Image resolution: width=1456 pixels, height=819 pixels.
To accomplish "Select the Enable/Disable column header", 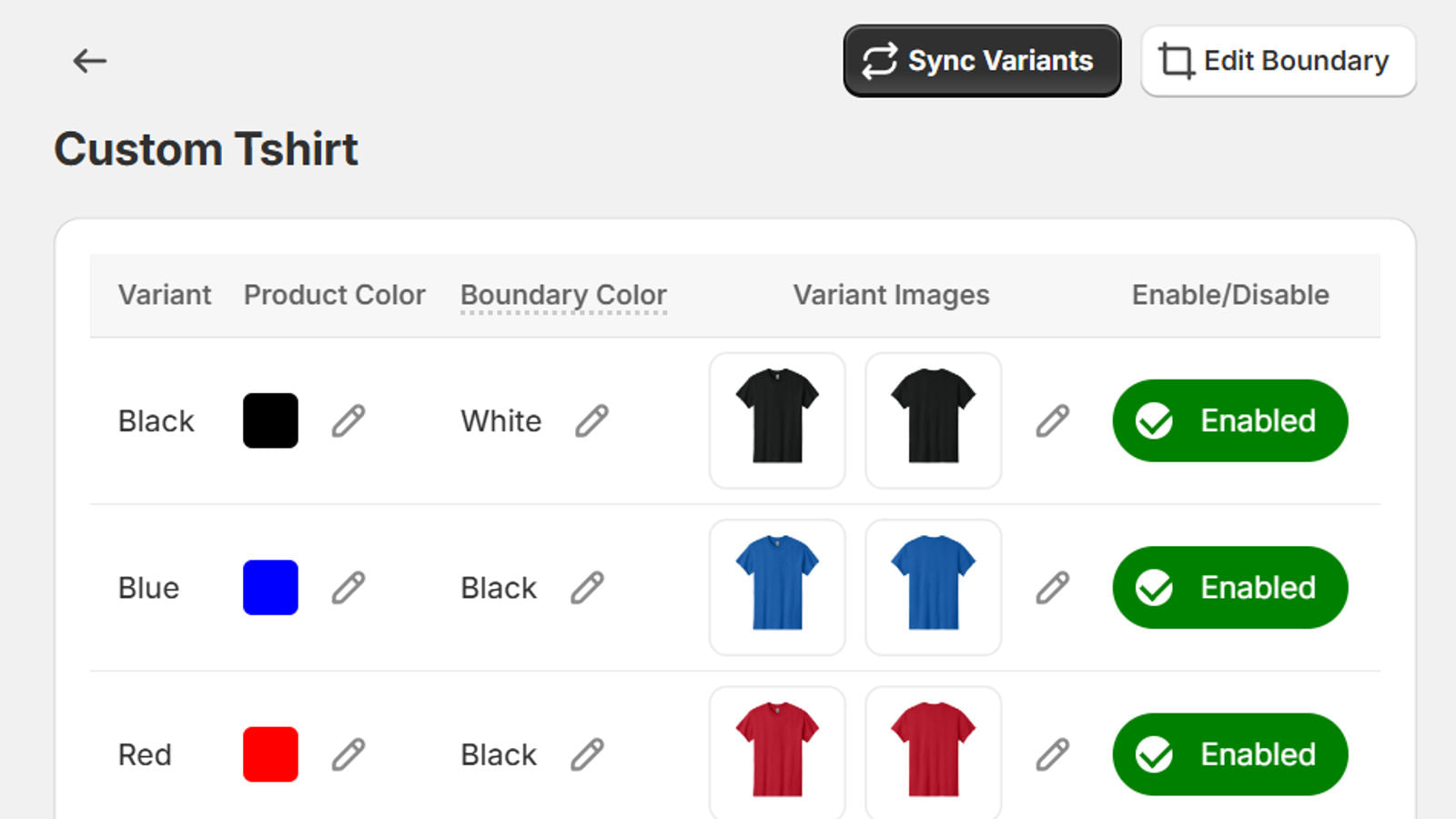I will (x=1230, y=295).
